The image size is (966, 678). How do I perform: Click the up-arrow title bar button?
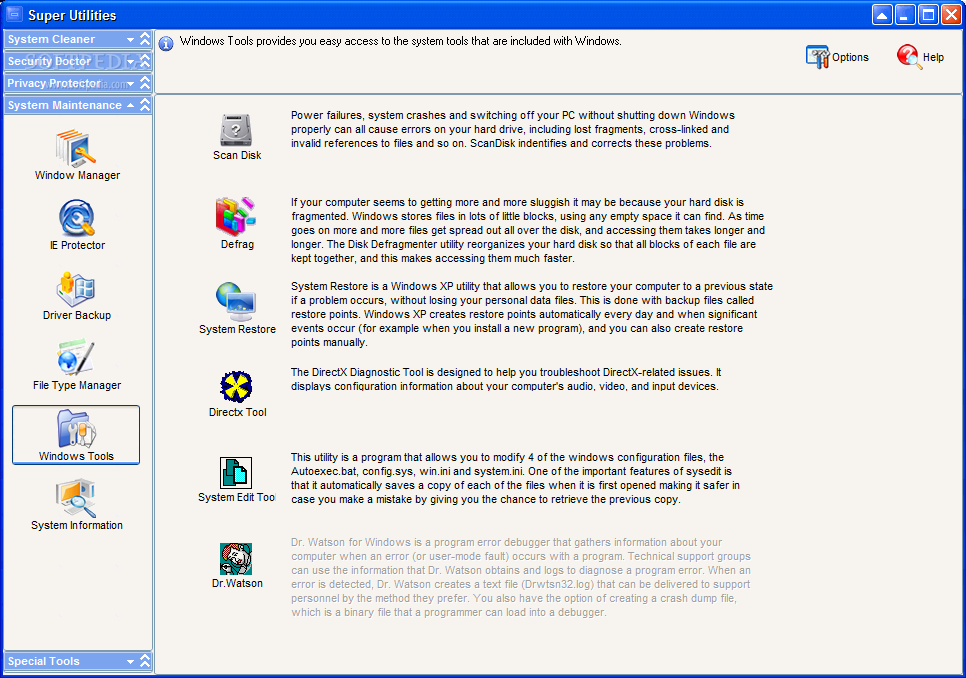pos(882,15)
